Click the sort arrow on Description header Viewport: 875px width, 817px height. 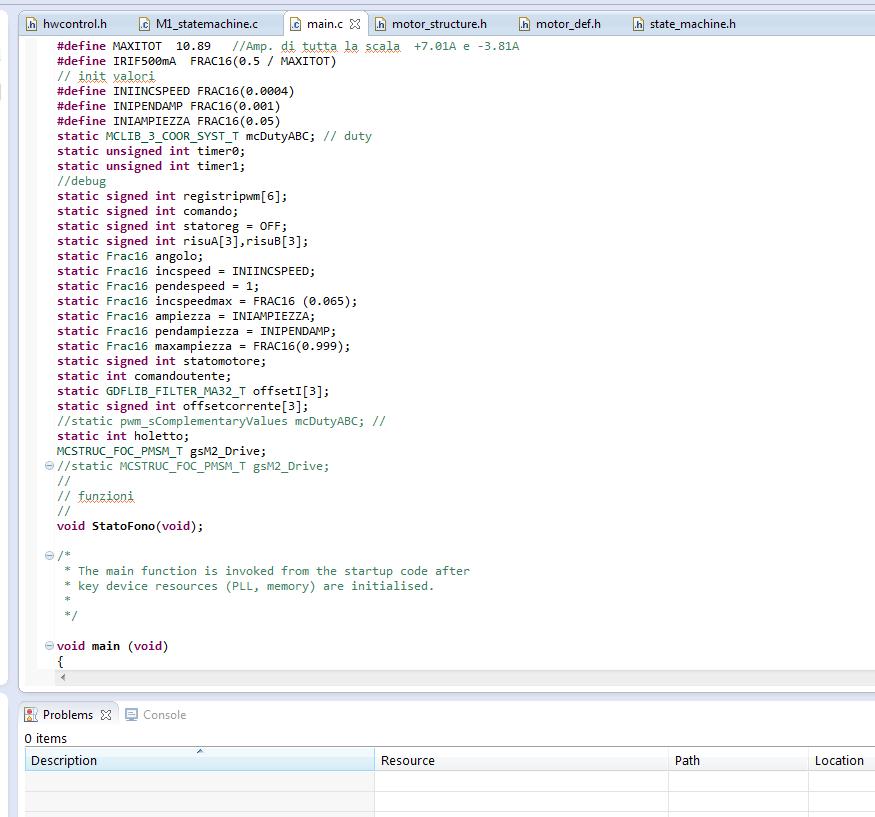200,751
